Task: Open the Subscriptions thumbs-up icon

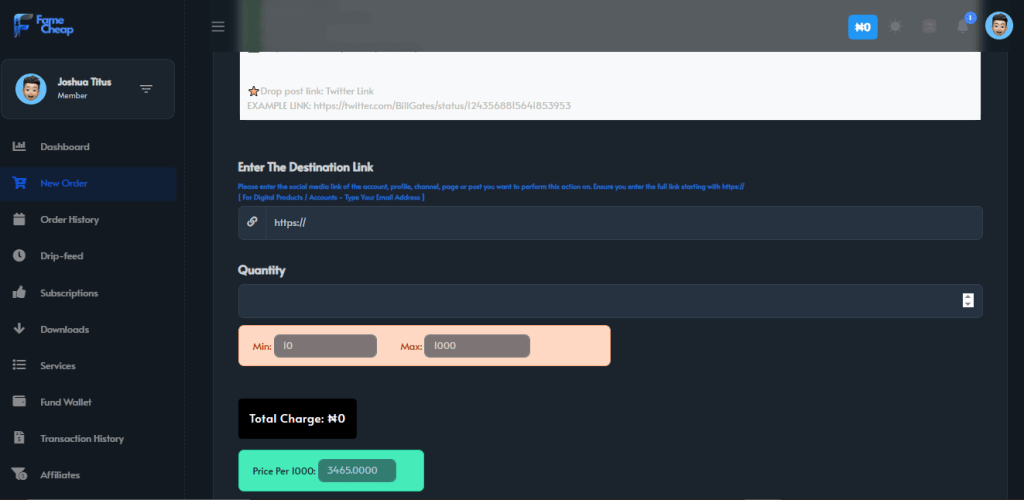Action: click(19, 292)
